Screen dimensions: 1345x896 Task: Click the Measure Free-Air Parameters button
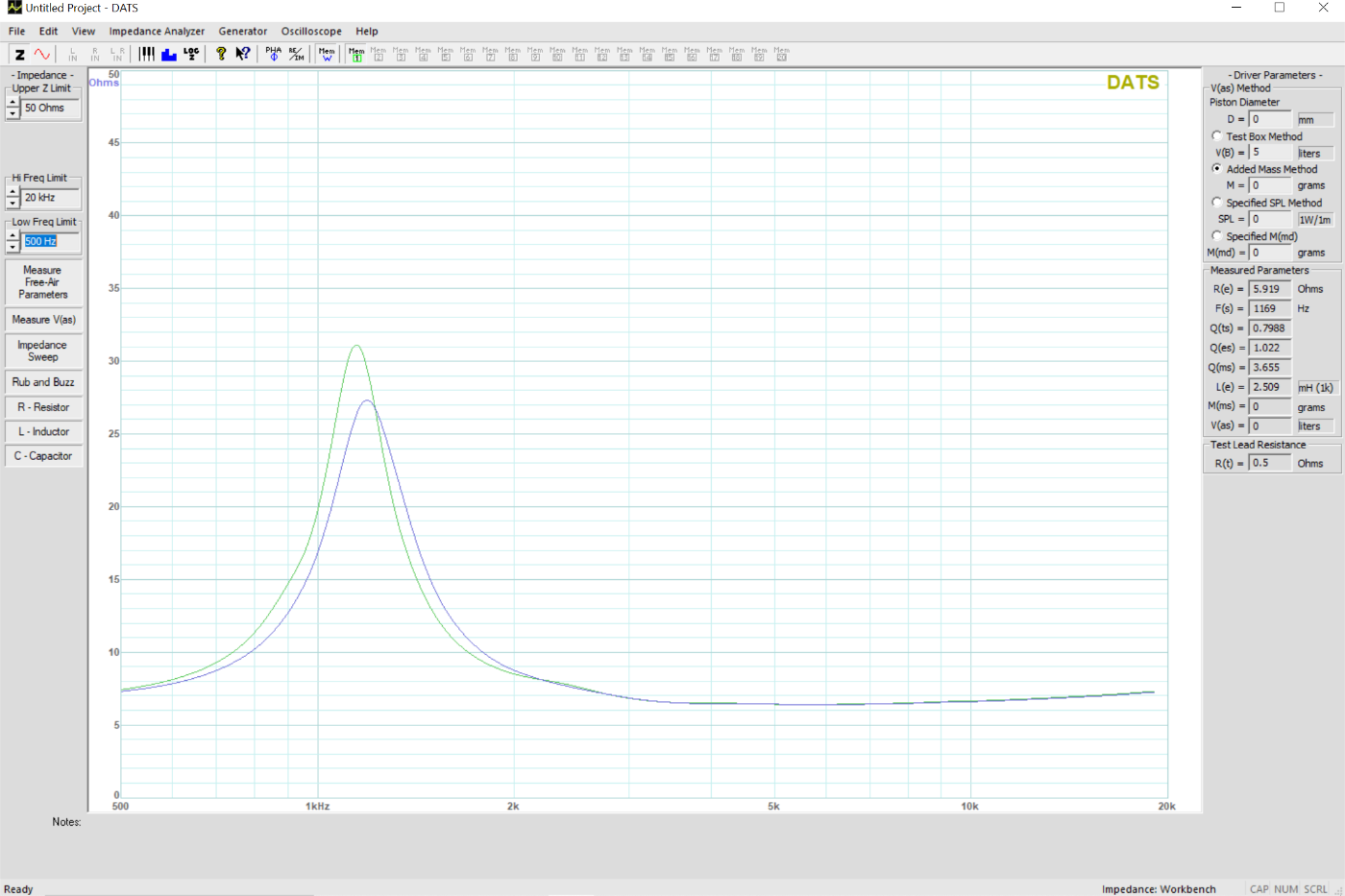(x=42, y=282)
